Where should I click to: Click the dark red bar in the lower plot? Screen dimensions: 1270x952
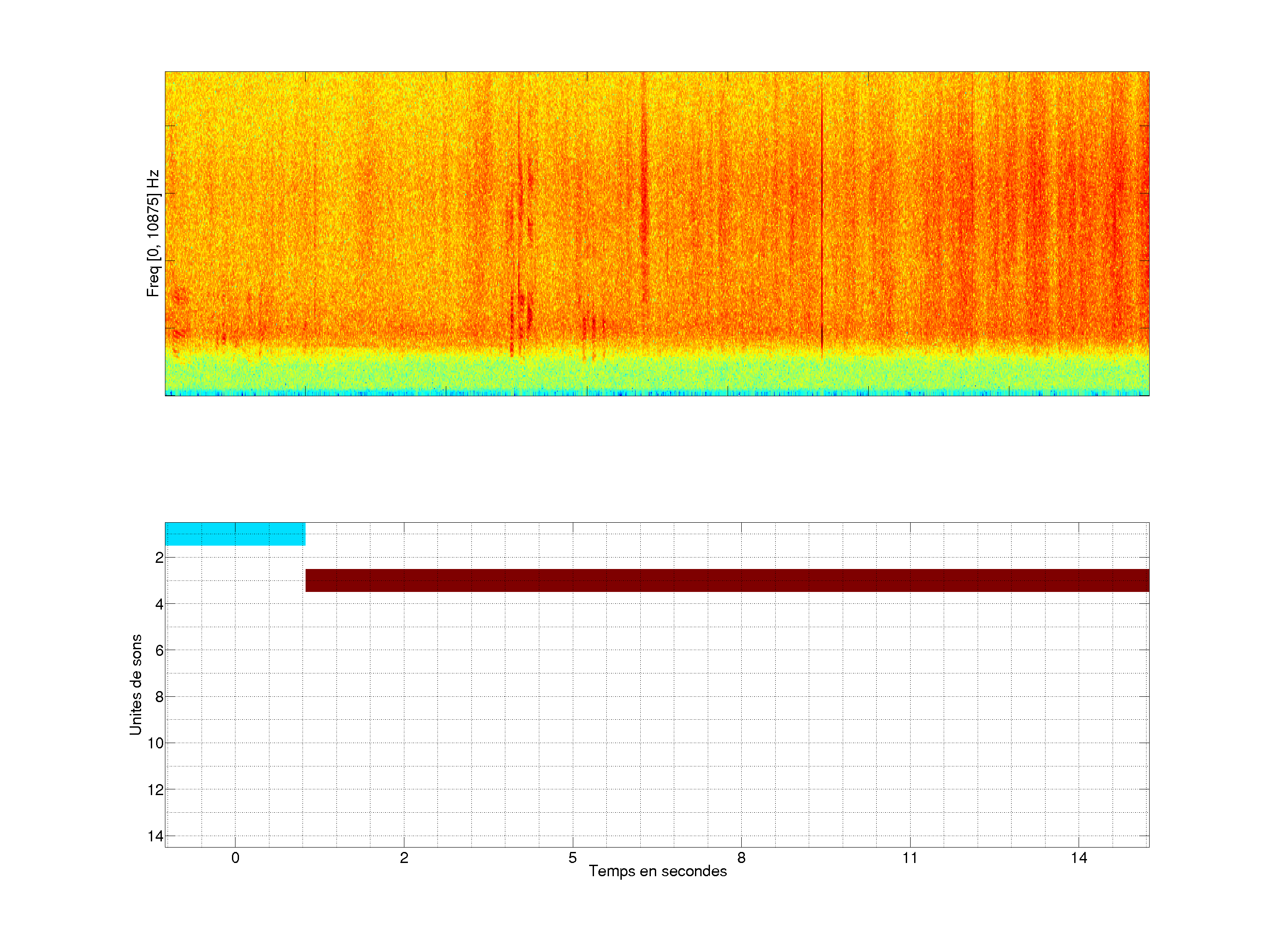[x=727, y=580]
